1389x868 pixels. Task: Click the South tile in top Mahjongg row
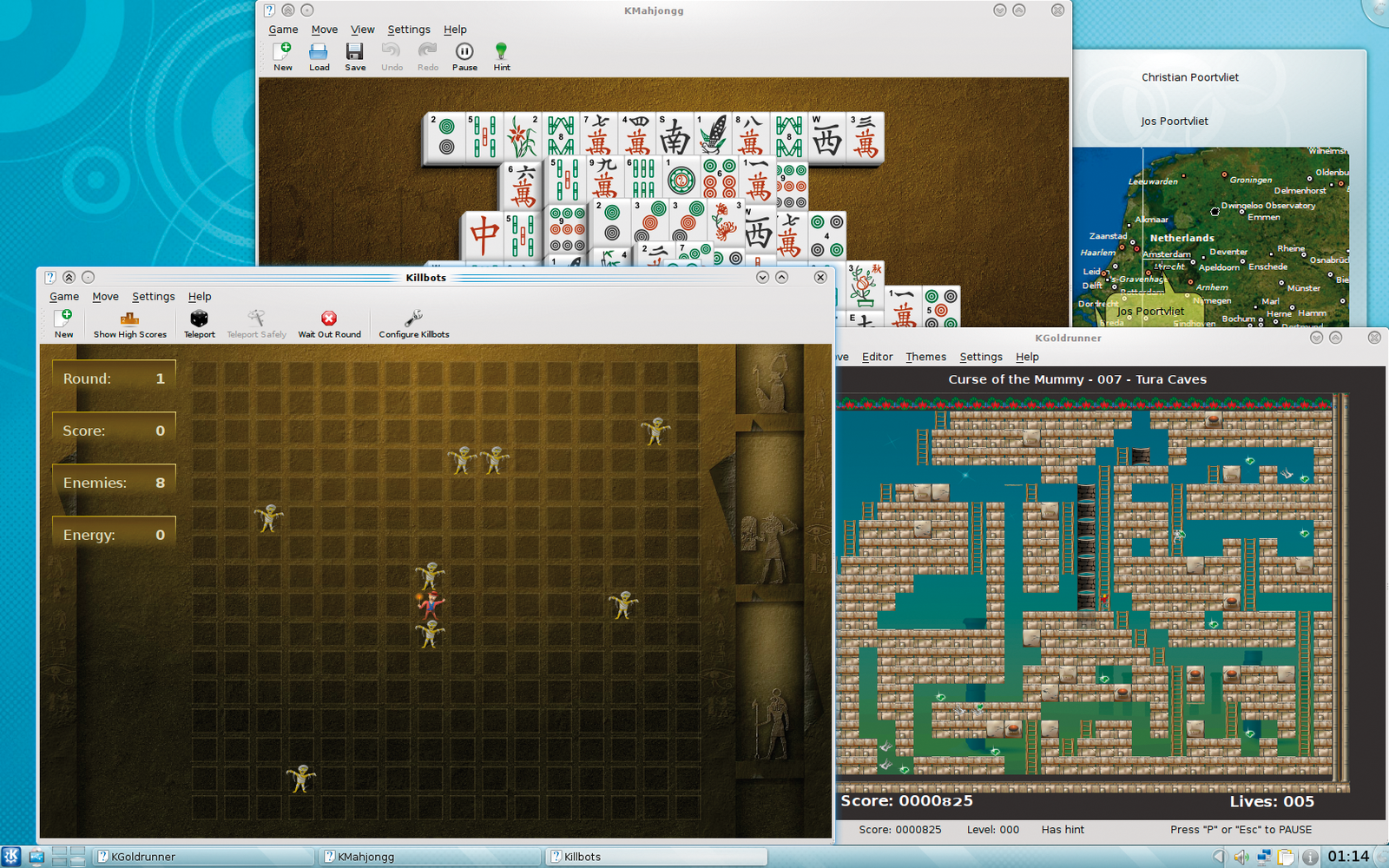(x=675, y=138)
